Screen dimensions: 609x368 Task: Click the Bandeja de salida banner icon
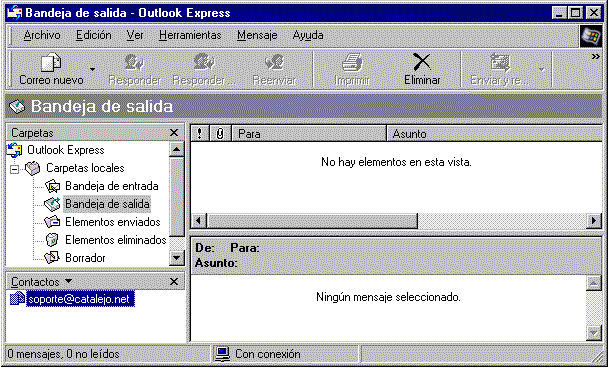(x=17, y=106)
